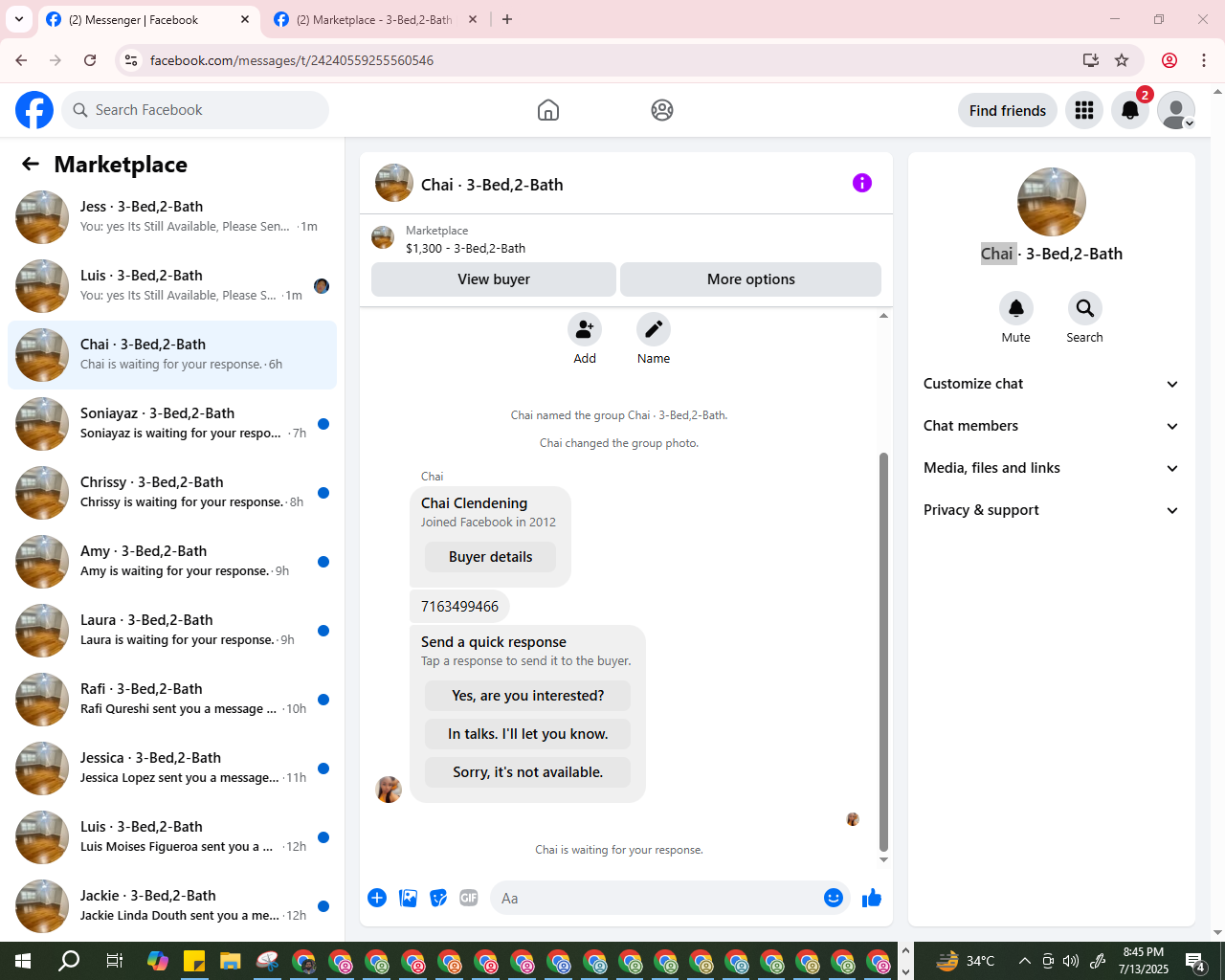Click Find friends button
The height and width of the screenshot is (980, 1225).
point(1008,110)
